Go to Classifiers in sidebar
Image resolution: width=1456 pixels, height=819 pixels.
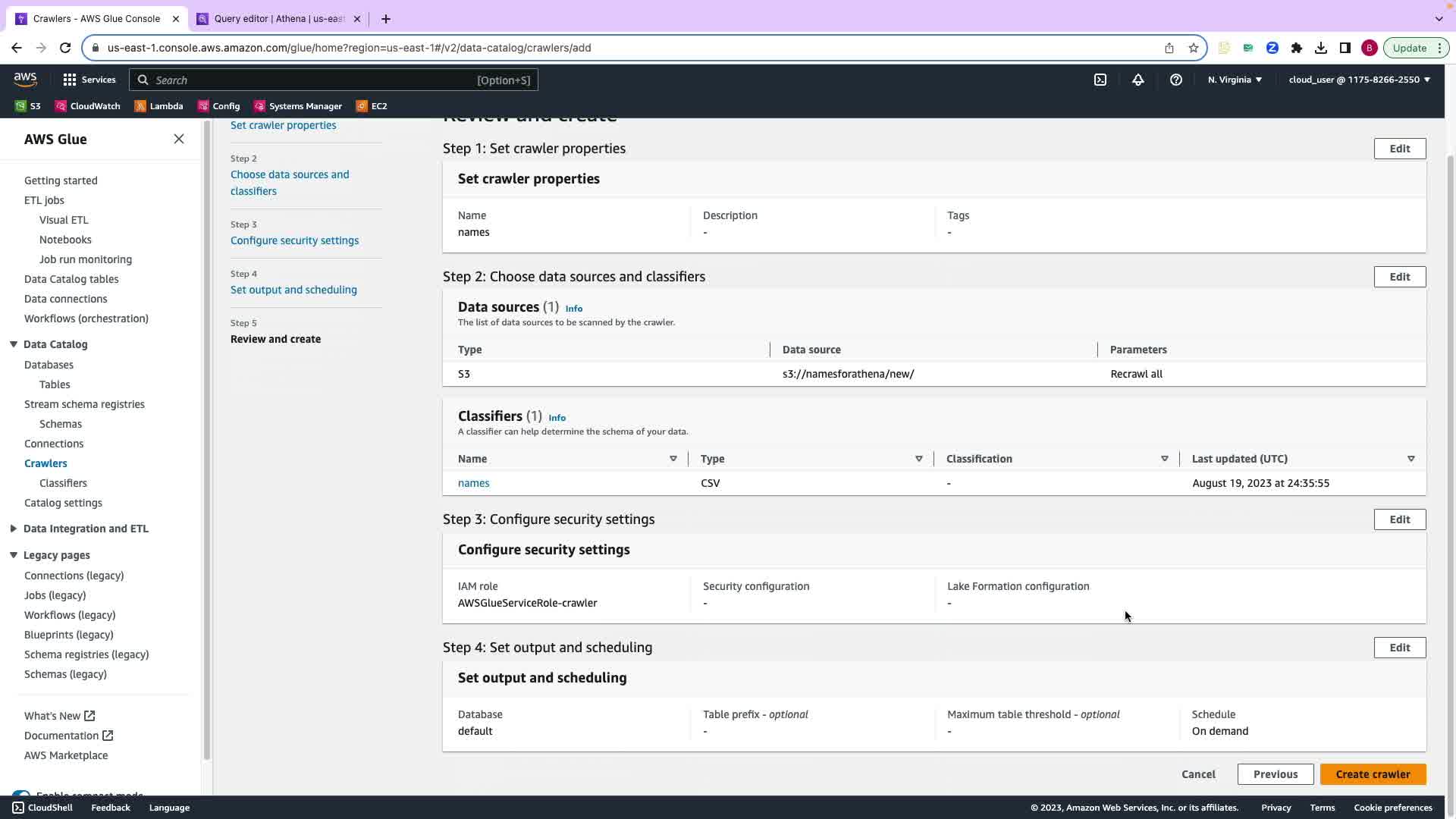click(63, 483)
